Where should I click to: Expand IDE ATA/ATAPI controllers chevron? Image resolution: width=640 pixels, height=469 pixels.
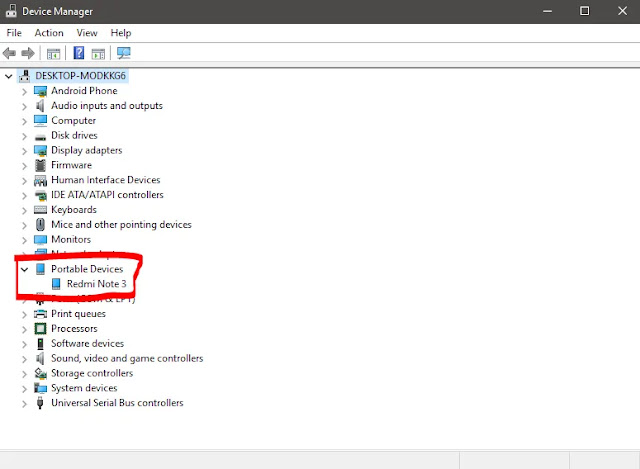click(x=24, y=196)
